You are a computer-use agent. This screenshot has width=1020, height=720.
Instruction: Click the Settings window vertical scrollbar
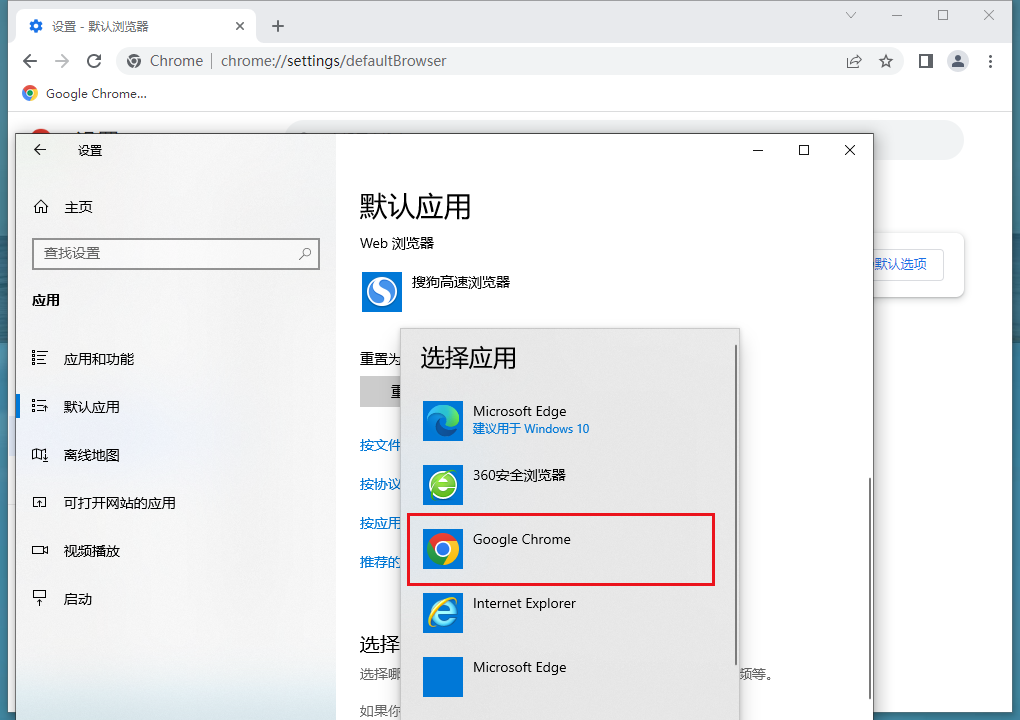(869, 589)
